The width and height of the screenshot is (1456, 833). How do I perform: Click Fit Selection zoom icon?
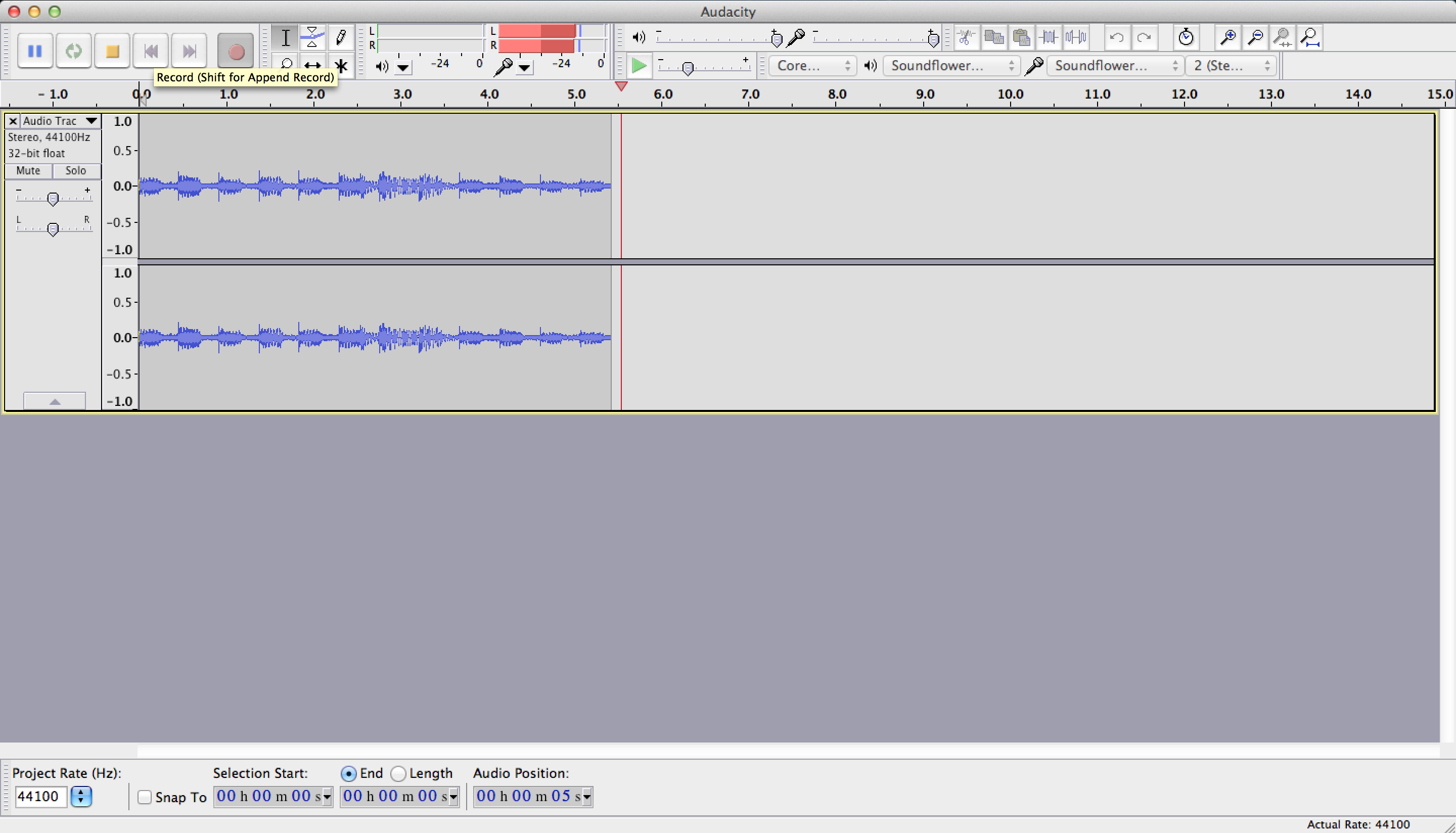[x=1283, y=38]
